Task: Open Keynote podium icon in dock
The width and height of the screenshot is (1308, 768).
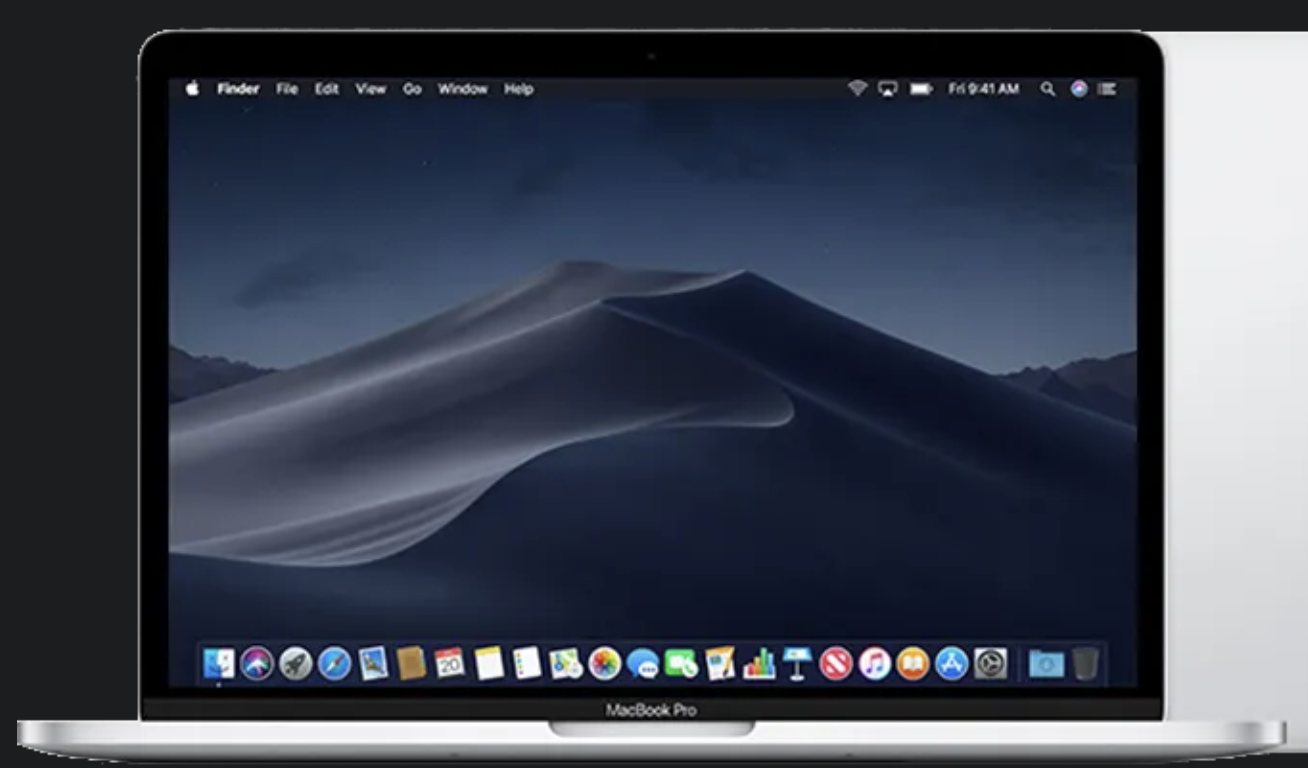Action: [797, 663]
